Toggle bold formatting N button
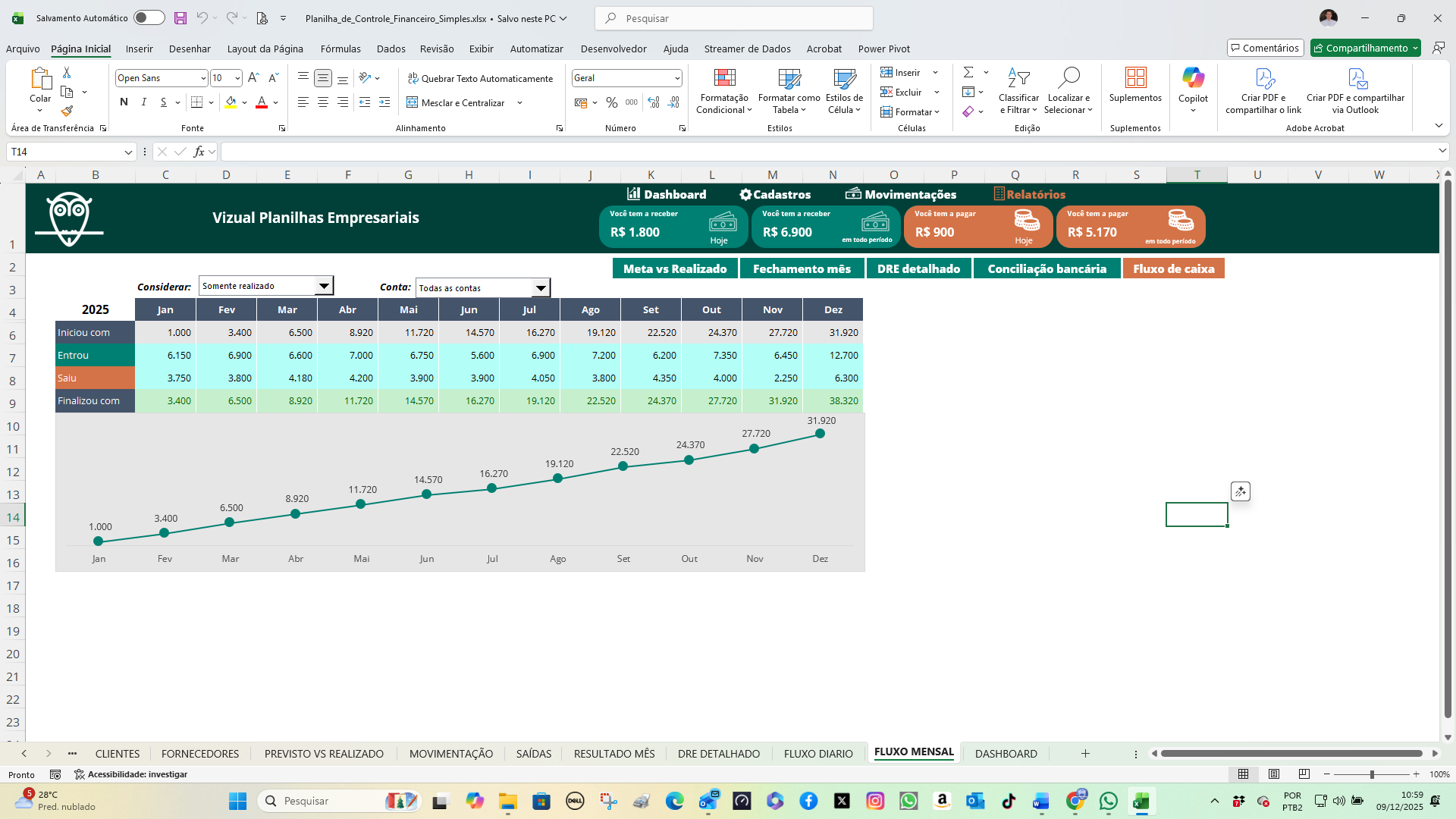 (x=124, y=102)
